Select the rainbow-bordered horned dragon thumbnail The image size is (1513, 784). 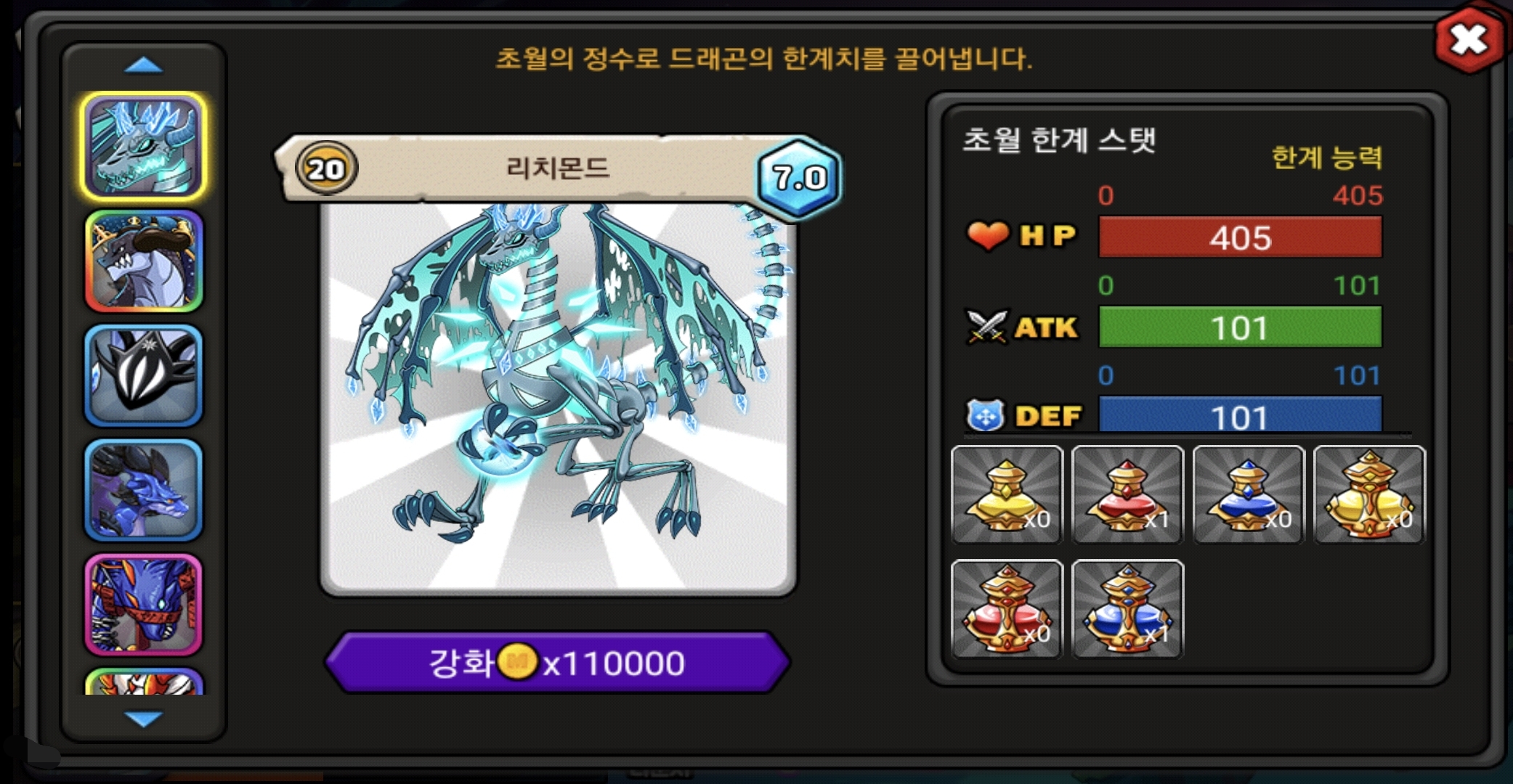click(x=144, y=261)
